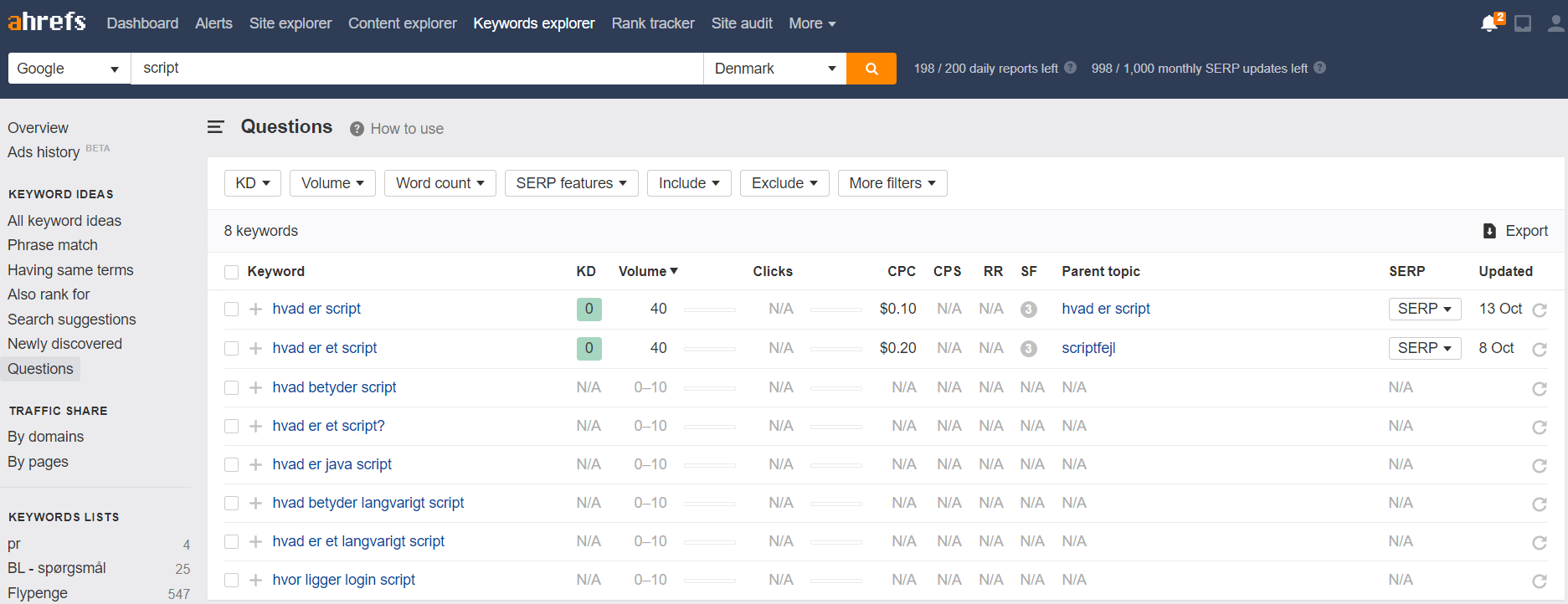The image size is (1568, 604).
Task: Check the box for 'hvad er et script'
Action: pyautogui.click(x=232, y=349)
